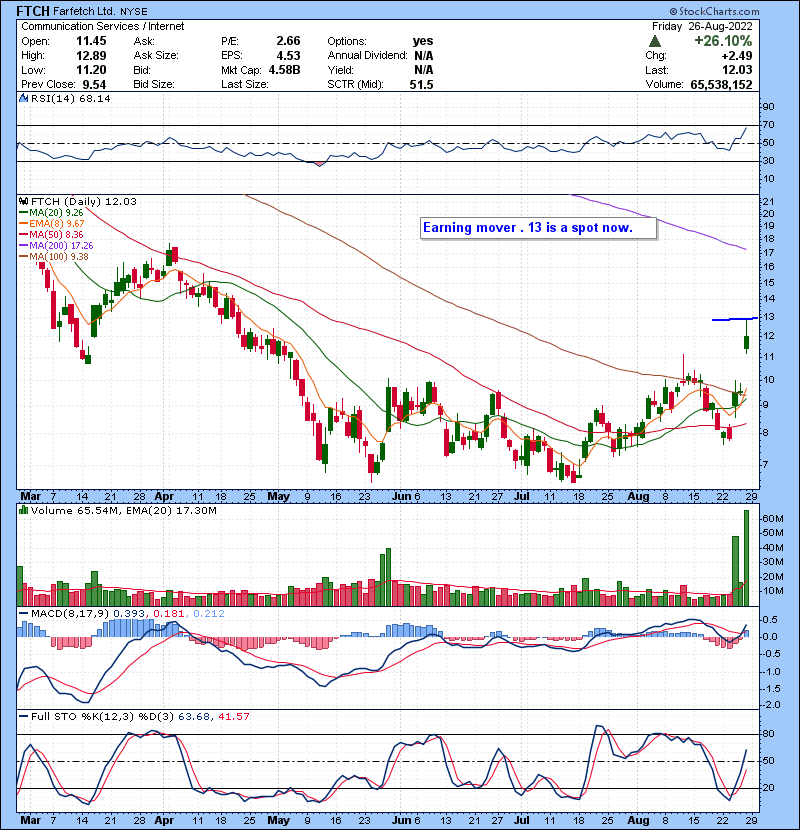This screenshot has height=830, width=800.
Task: Click the +26.10% percent change
Action: click(723, 41)
